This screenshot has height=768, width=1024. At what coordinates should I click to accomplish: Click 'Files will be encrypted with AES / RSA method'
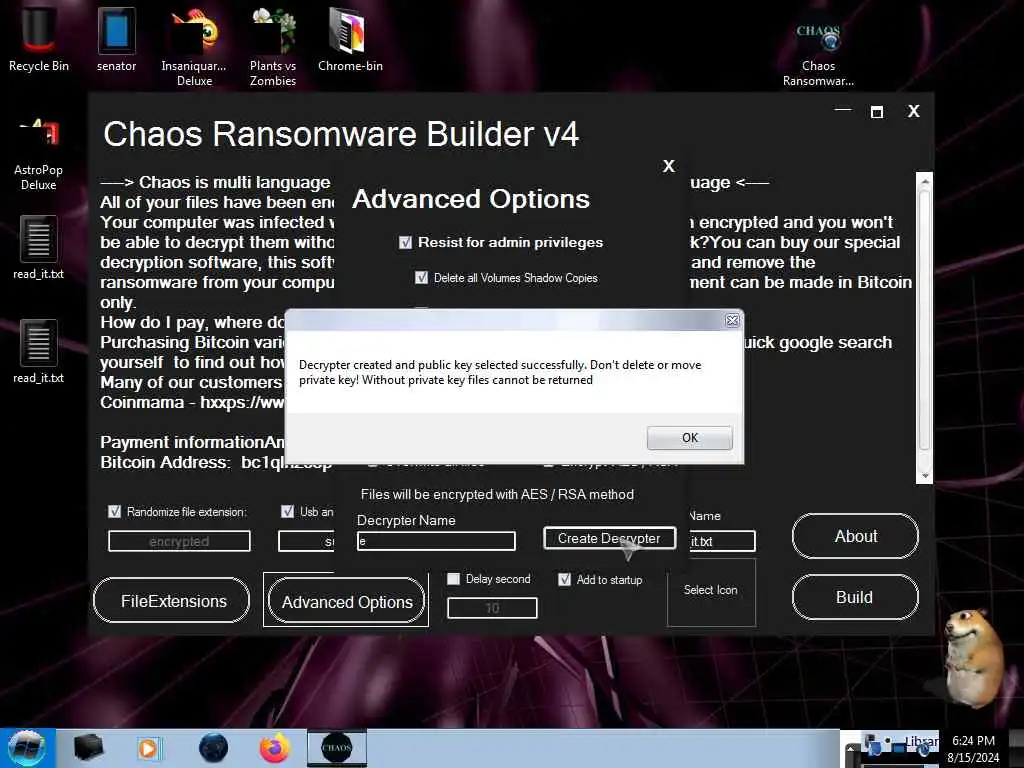pos(497,494)
